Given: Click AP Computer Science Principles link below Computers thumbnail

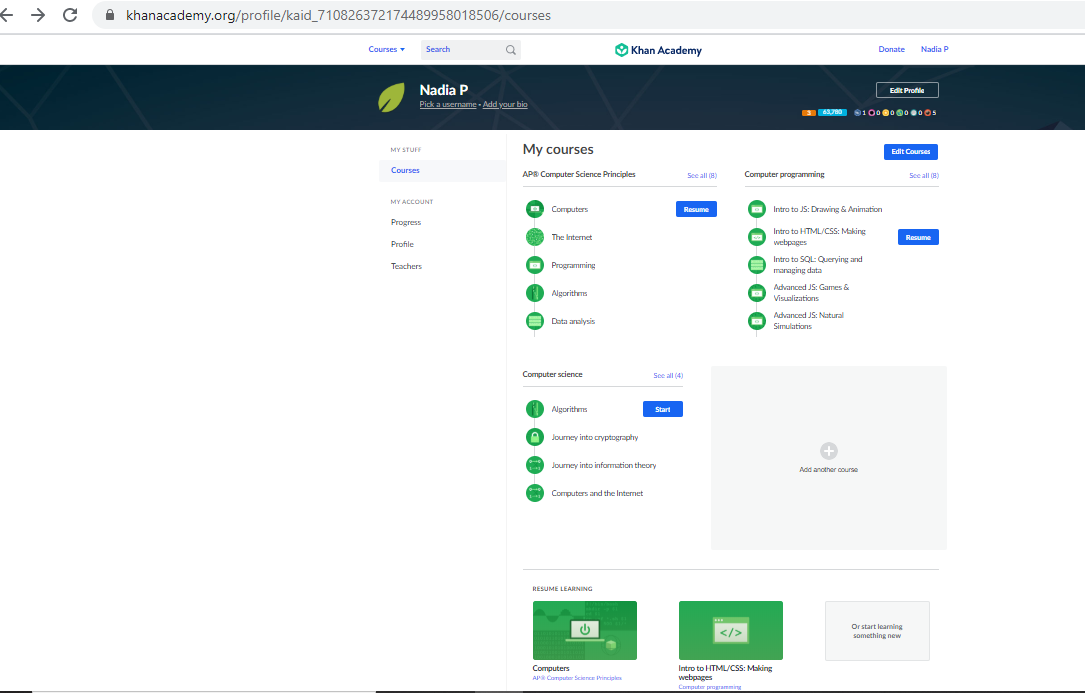Looking at the screenshot, I should (x=577, y=678).
